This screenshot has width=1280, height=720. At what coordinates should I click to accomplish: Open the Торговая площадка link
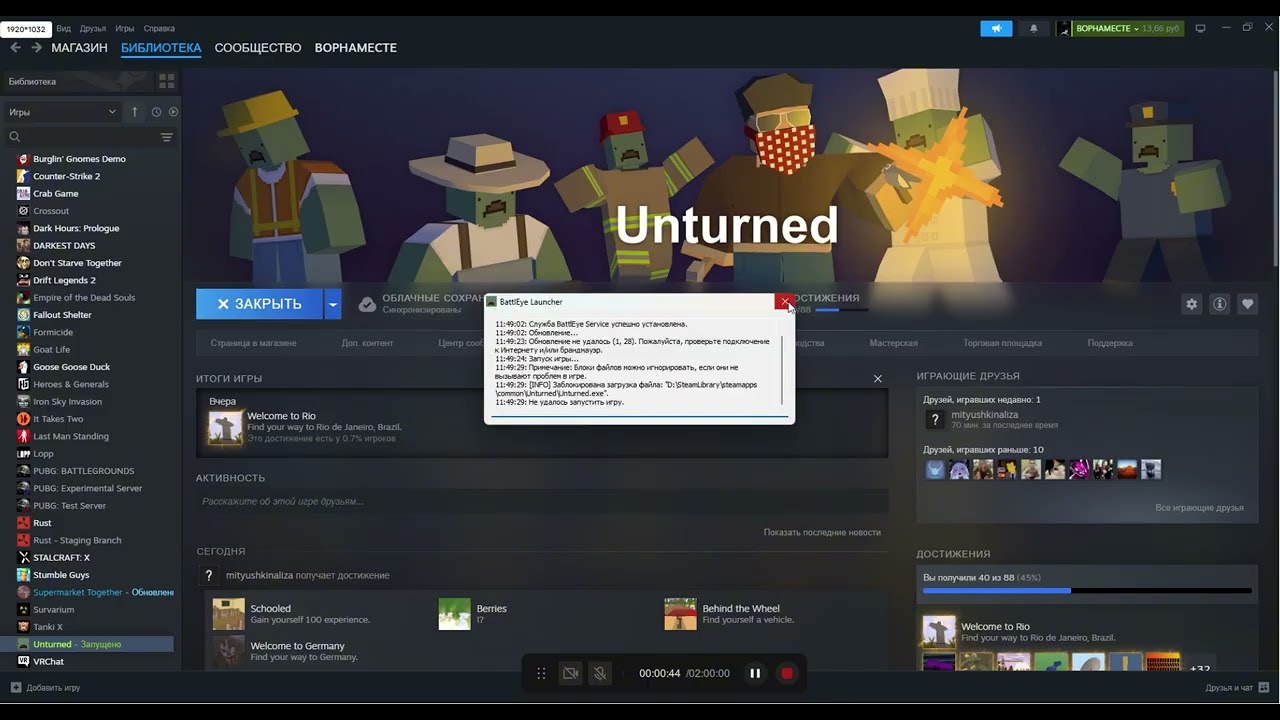tap(1002, 343)
